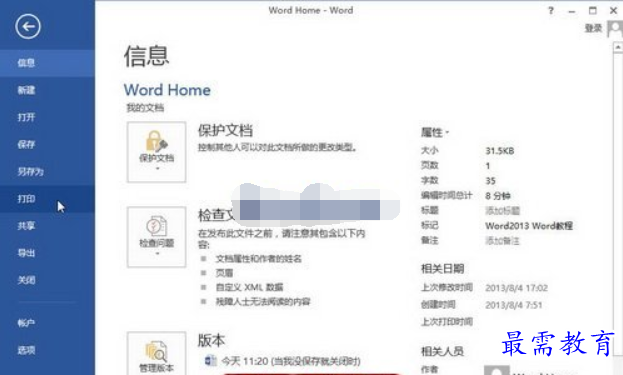Screen dimensions: 623x375
Task: Expand the 保护文档 lock button
Action: tap(157, 152)
